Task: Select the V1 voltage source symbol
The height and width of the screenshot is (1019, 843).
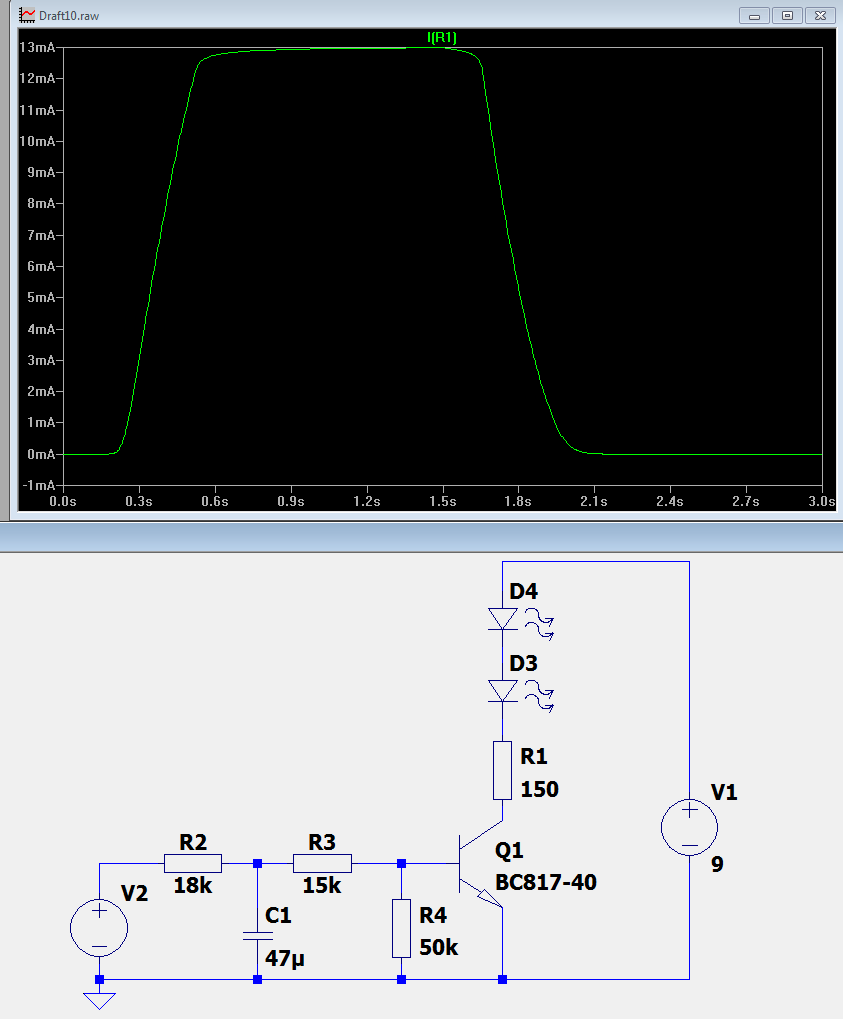Action: coord(689,827)
